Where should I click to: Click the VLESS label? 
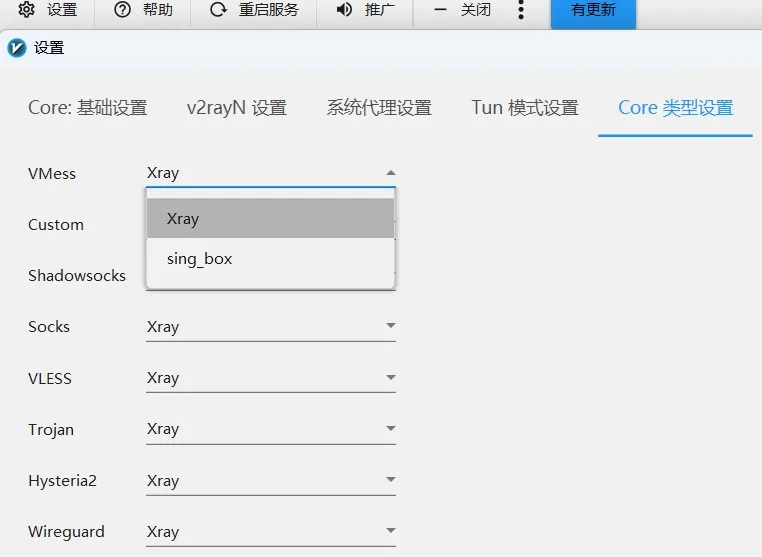click(50, 378)
